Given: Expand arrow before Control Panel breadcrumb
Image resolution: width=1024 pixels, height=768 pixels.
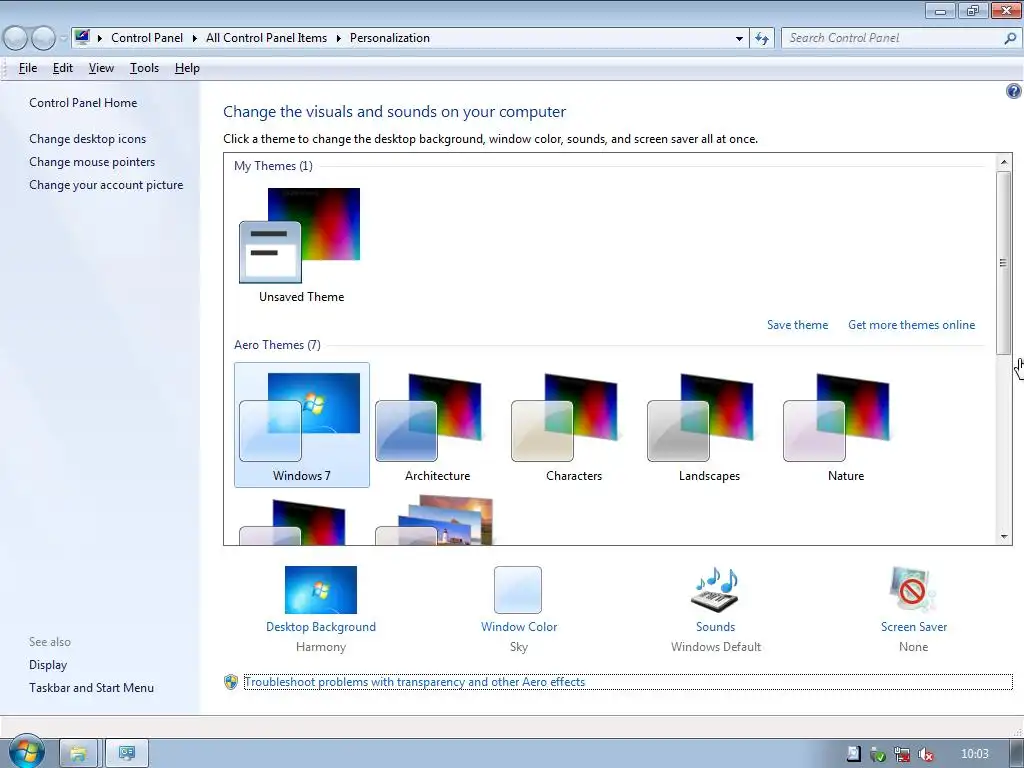Looking at the screenshot, I should [100, 38].
